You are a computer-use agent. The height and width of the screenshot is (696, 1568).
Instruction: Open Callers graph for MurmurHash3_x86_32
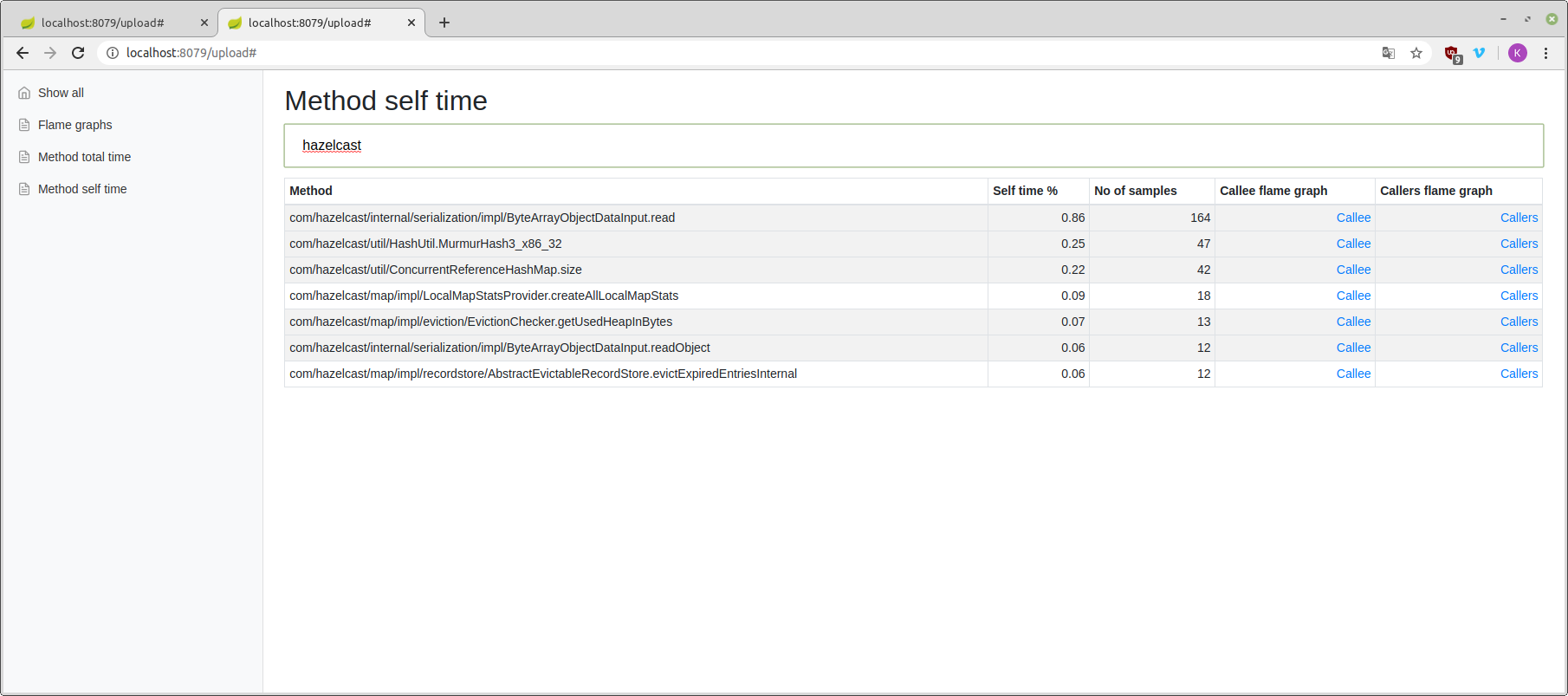tap(1519, 244)
